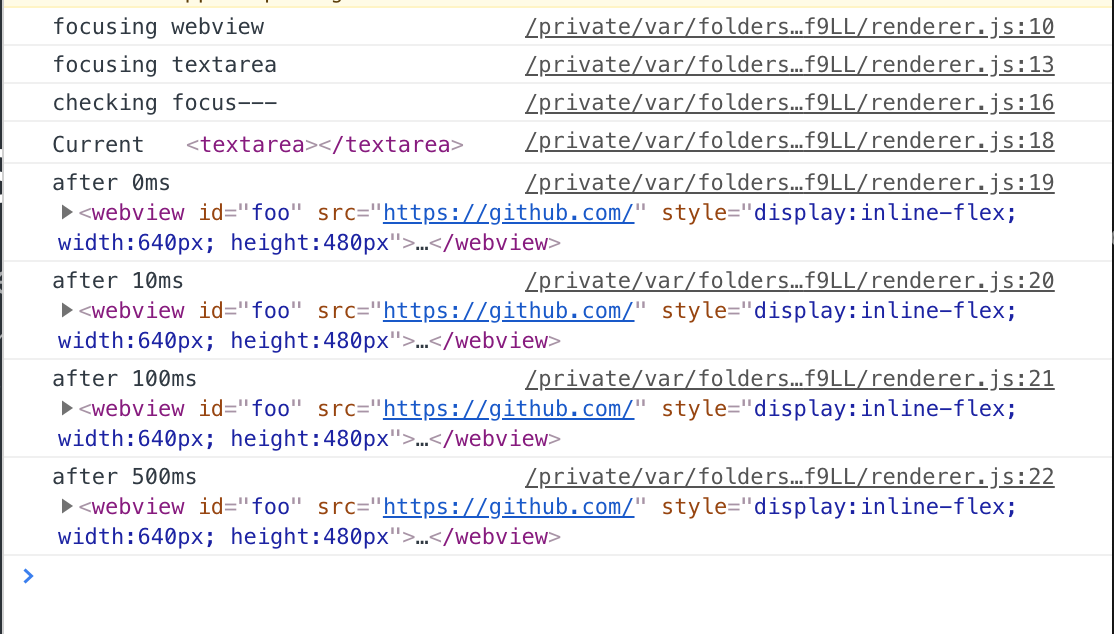This screenshot has height=634, width=1114.
Task: Follow github.com link in 'after 10ms' entry
Action: click(508, 311)
